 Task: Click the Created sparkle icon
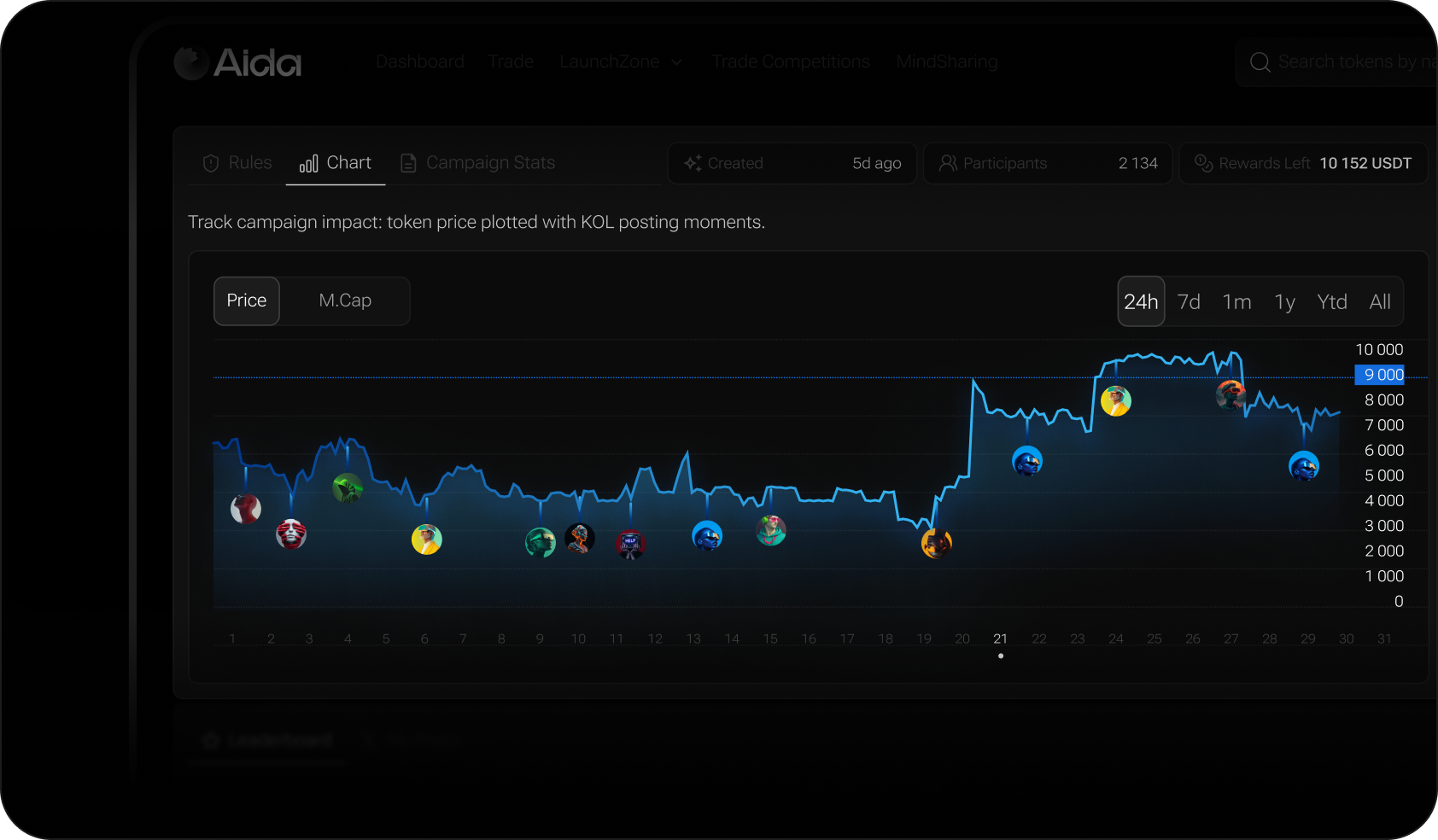point(693,163)
